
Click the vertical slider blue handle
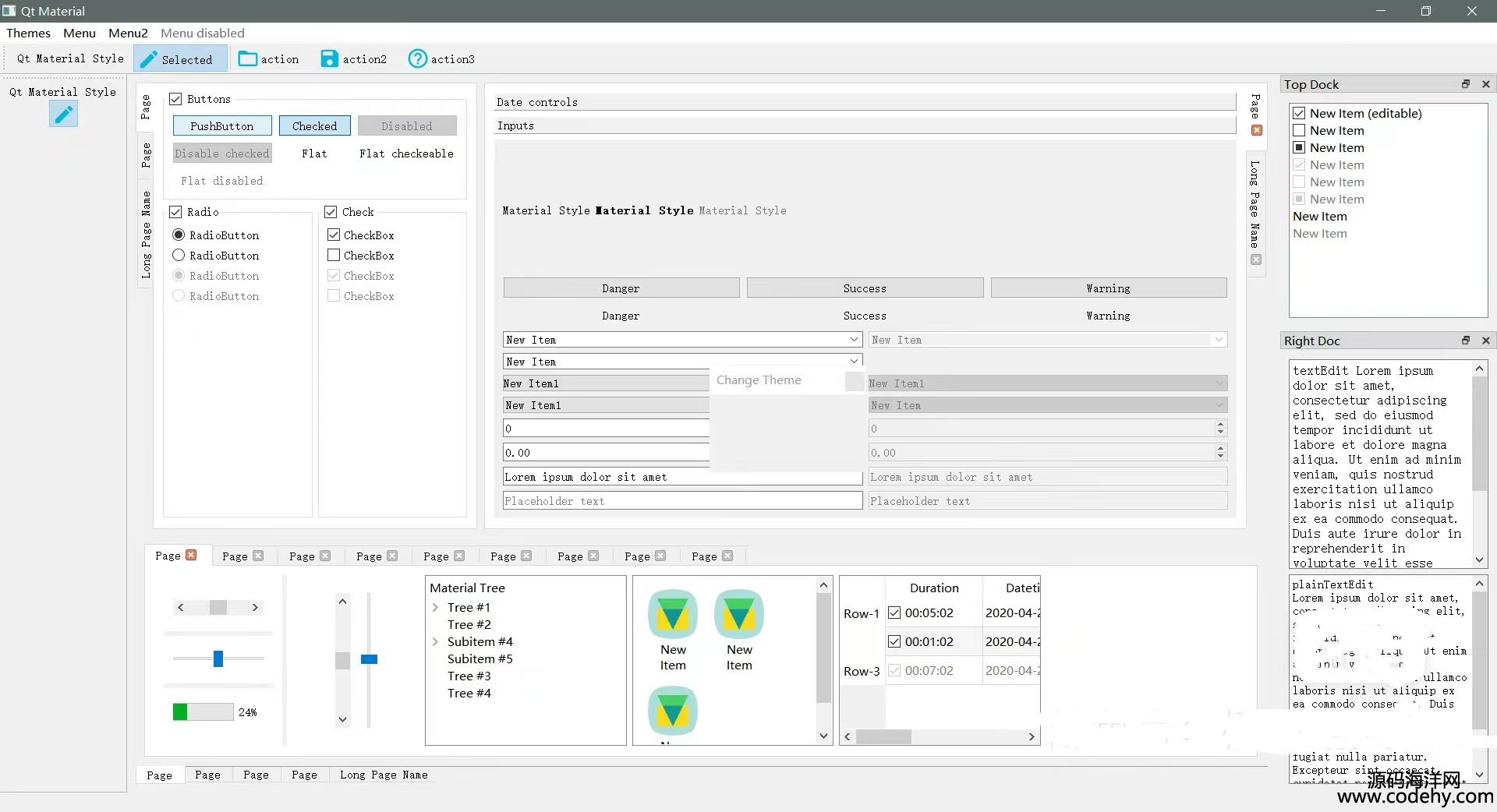(369, 659)
